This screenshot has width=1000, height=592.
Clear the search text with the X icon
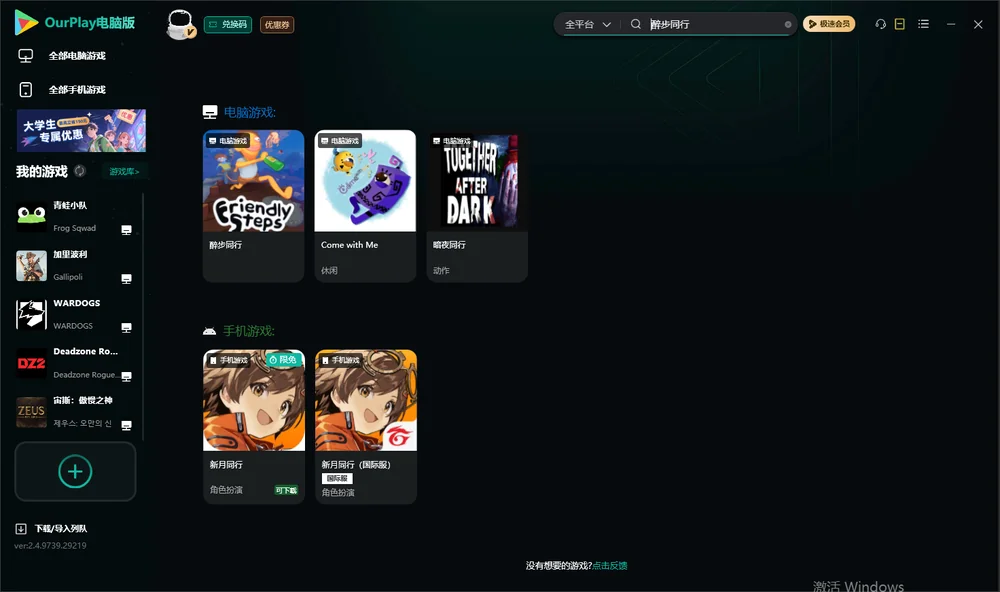click(788, 24)
